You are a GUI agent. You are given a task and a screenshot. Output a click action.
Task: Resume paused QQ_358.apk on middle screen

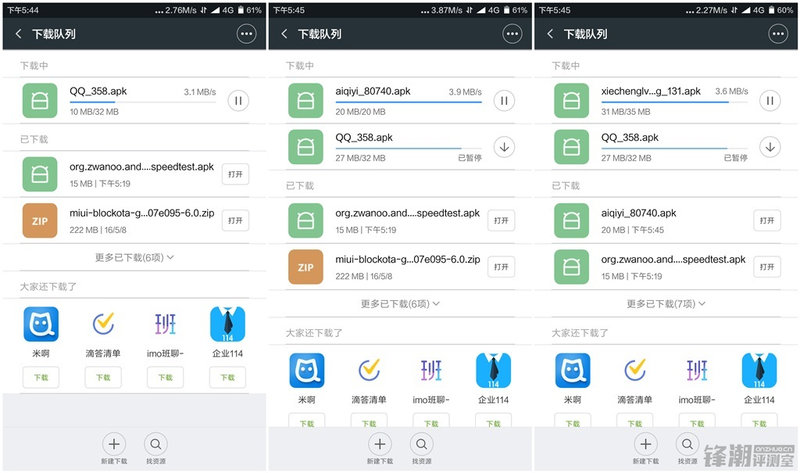pyautogui.click(x=504, y=147)
